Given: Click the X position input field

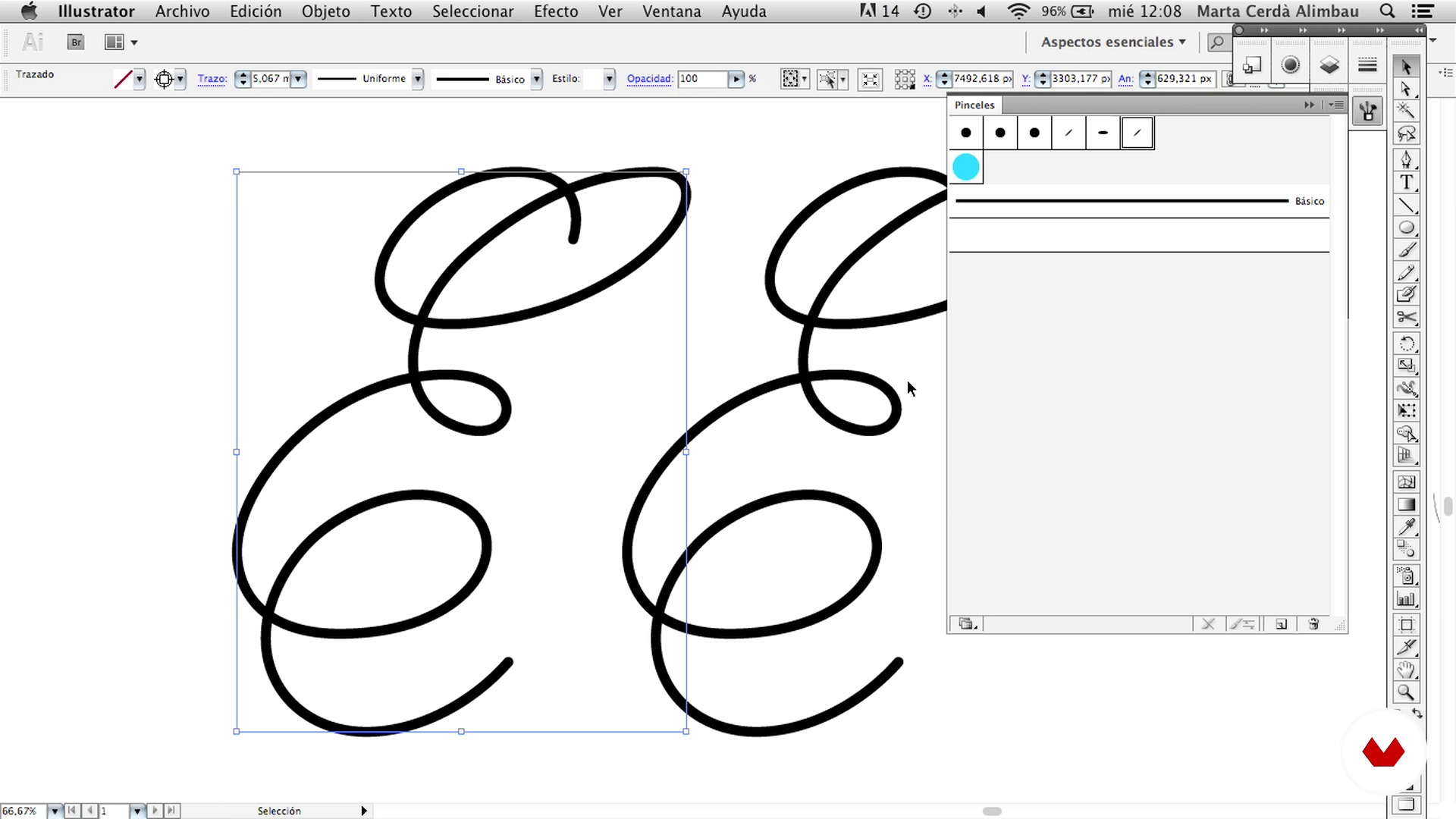Looking at the screenshot, I should click(x=982, y=79).
